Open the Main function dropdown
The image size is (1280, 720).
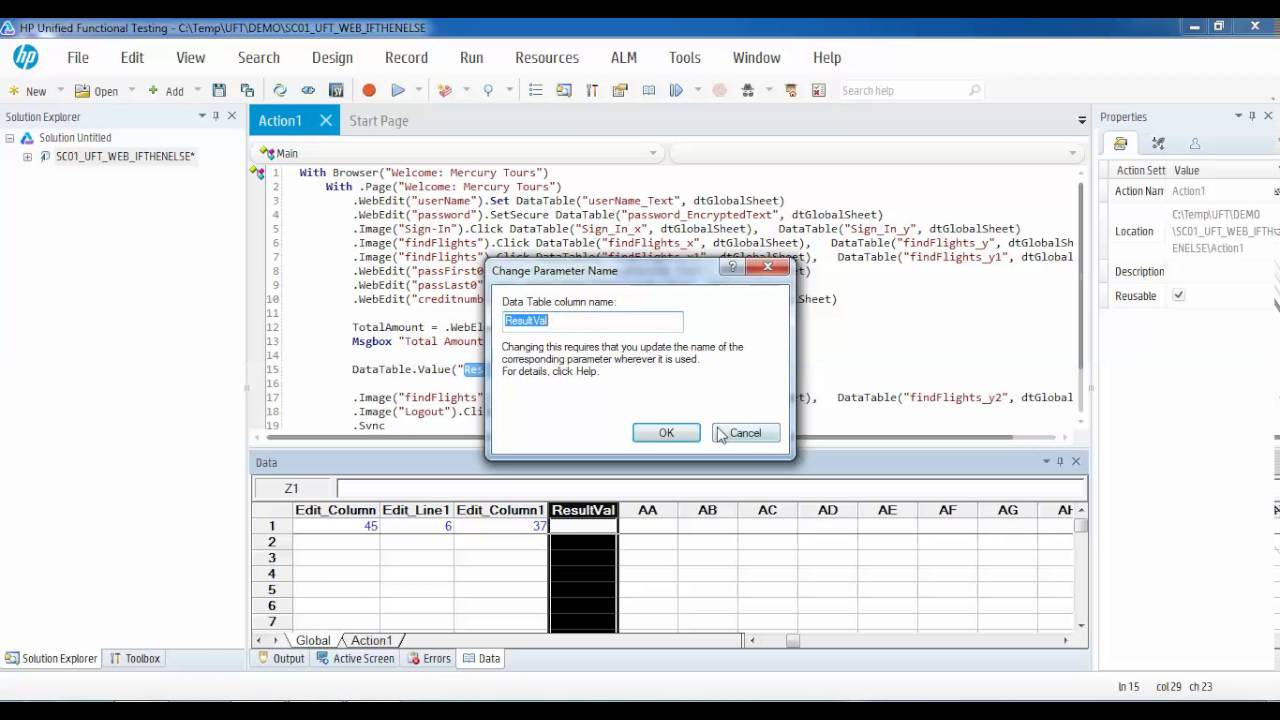(x=652, y=153)
